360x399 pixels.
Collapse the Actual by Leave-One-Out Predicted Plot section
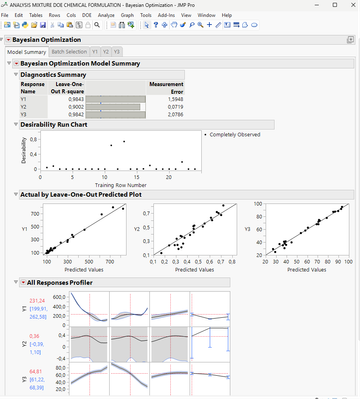click(16, 194)
